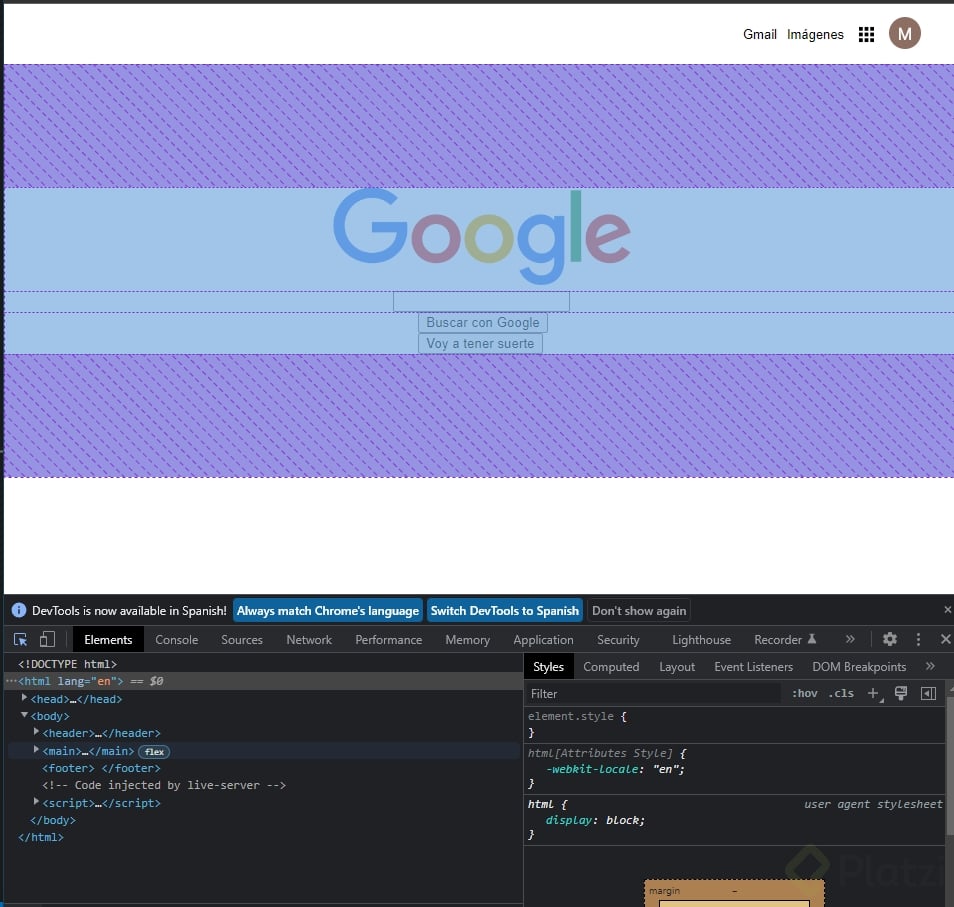Switch to the Sources tab

242,640
